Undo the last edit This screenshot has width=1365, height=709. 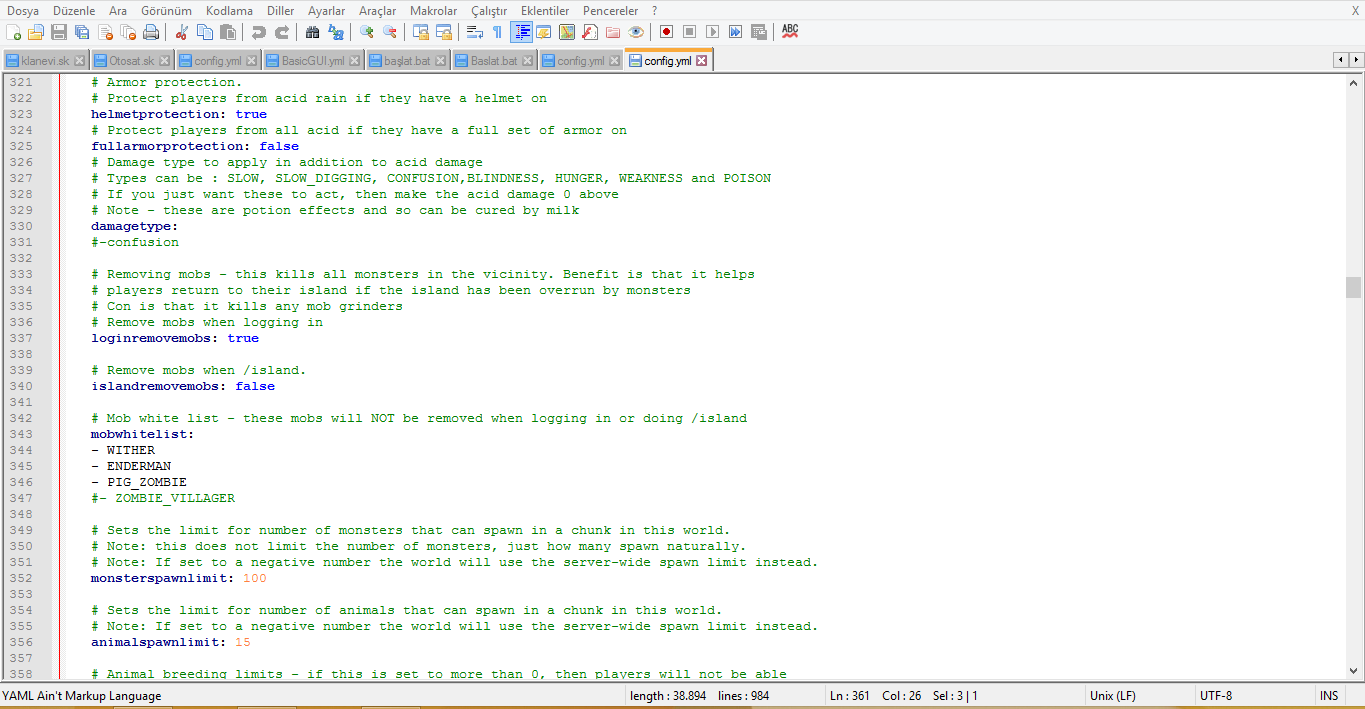(x=259, y=32)
